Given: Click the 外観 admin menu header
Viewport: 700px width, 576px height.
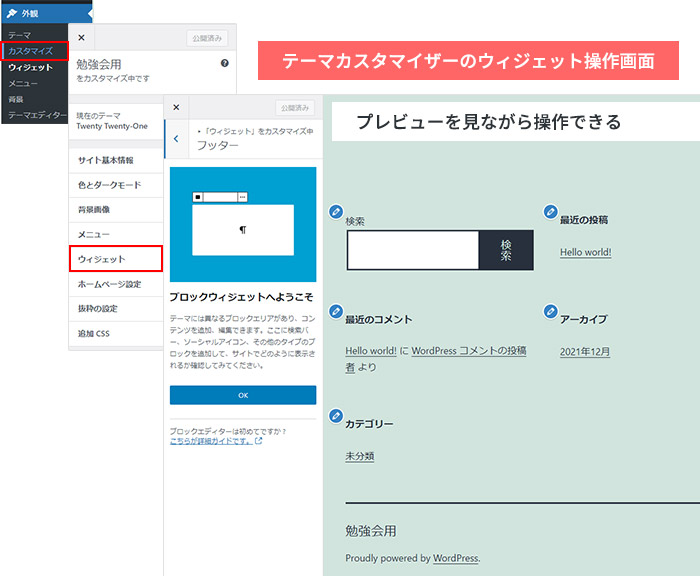Looking at the screenshot, I should pos(47,13).
